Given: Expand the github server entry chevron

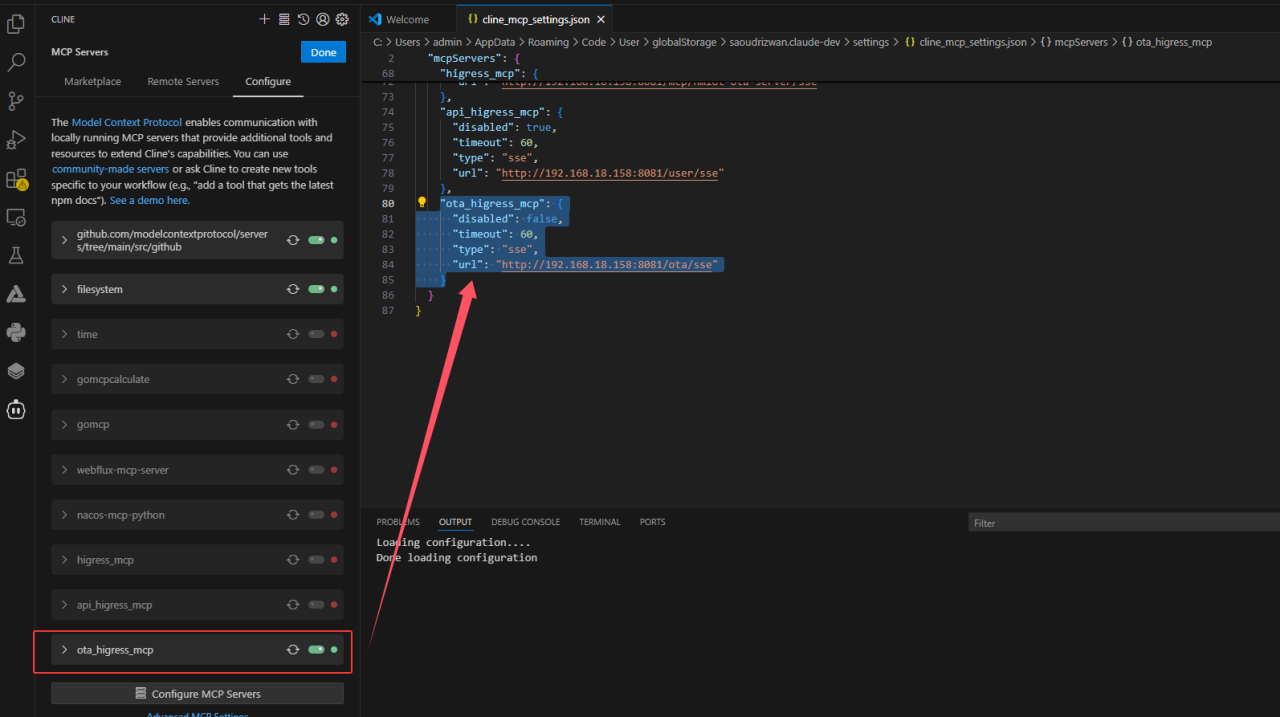Looking at the screenshot, I should click(65, 240).
